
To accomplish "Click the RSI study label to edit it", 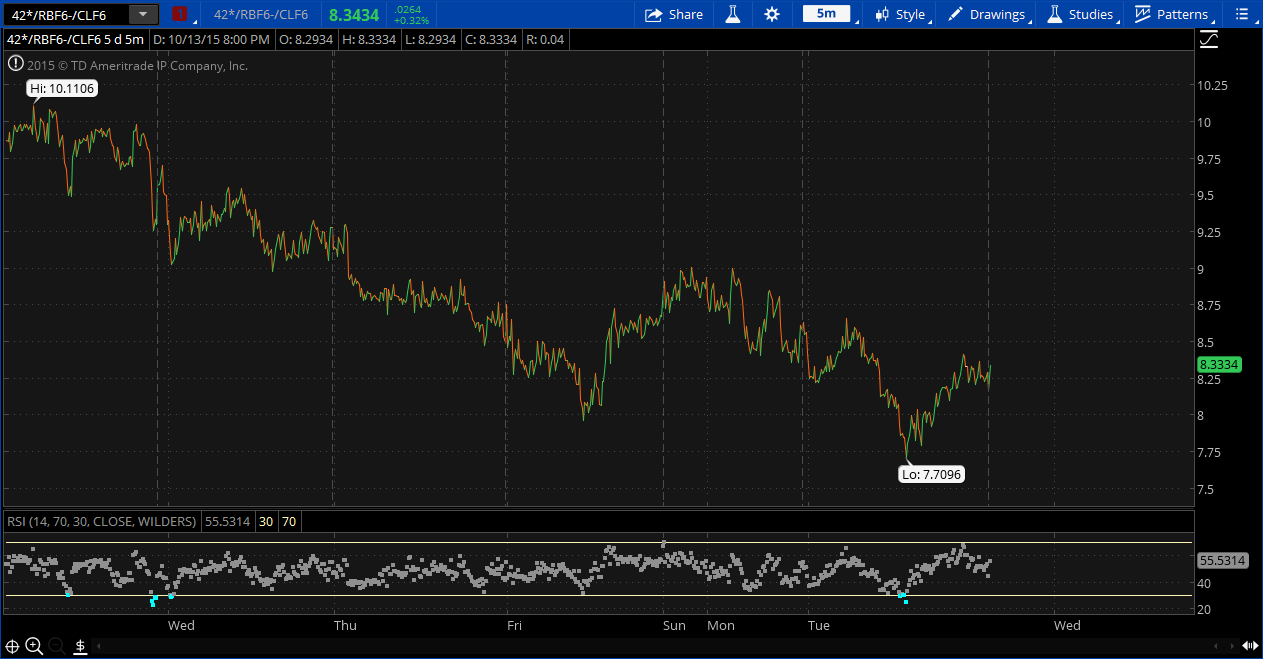I will click(x=100, y=521).
